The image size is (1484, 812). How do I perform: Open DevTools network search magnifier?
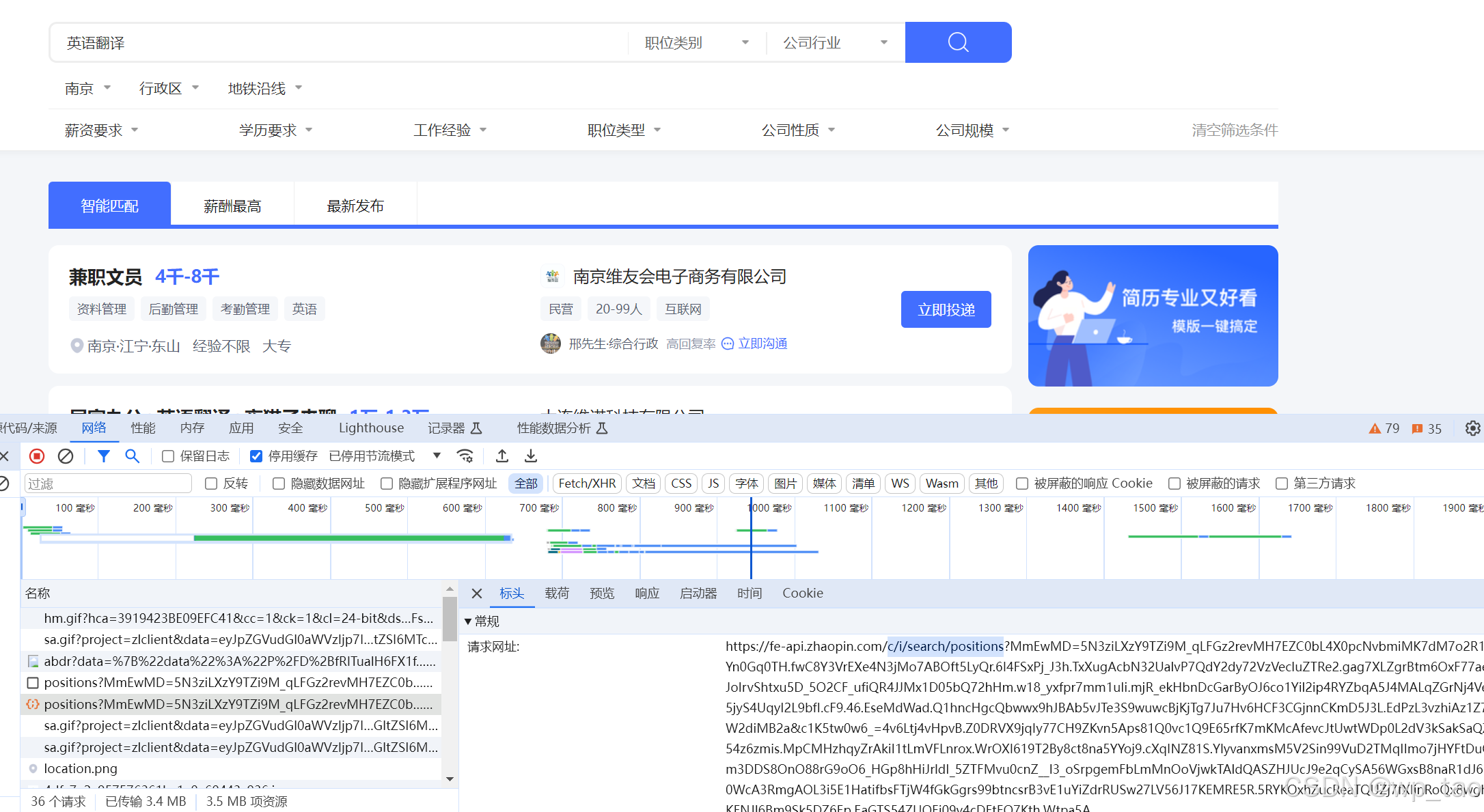tap(132, 456)
